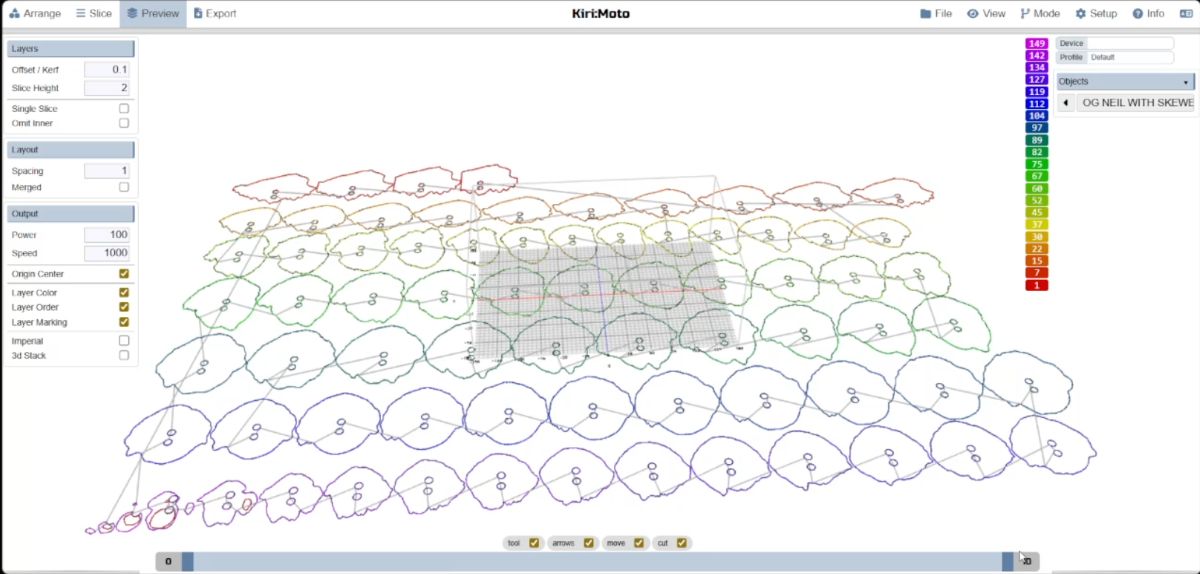Toggle the cut visibility checkbox
1200x574 pixels.
682,543
